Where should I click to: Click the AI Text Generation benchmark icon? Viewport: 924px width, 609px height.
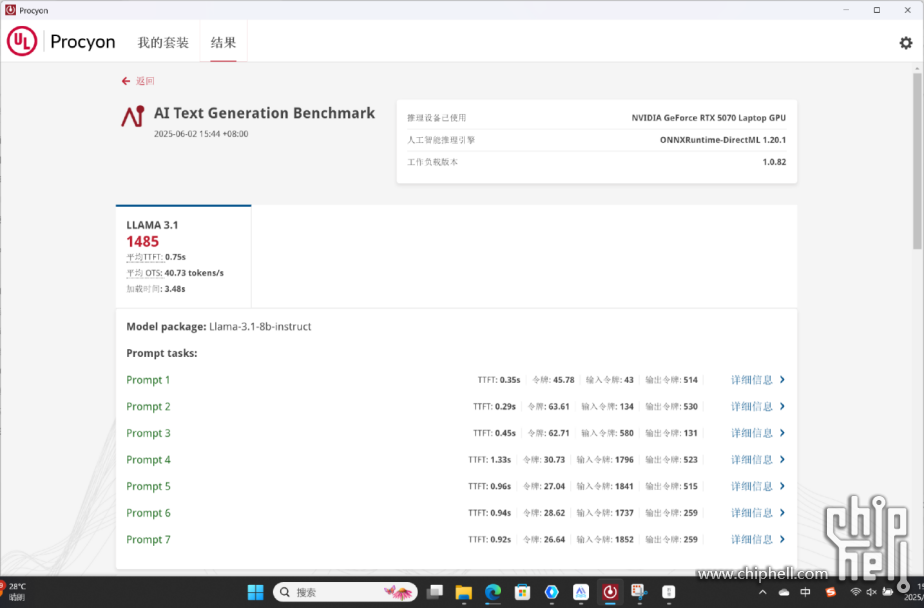pos(133,116)
